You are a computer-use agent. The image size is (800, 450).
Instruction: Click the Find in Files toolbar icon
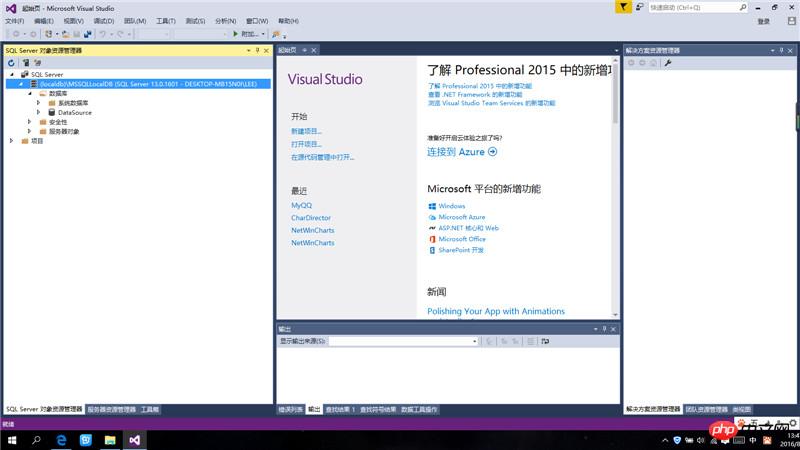[x=276, y=34]
